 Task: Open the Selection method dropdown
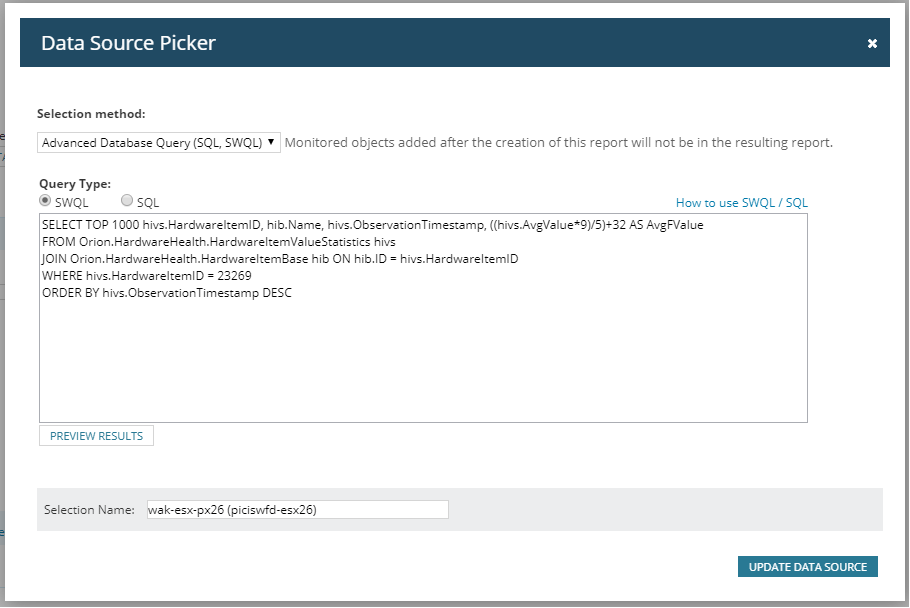(158, 143)
